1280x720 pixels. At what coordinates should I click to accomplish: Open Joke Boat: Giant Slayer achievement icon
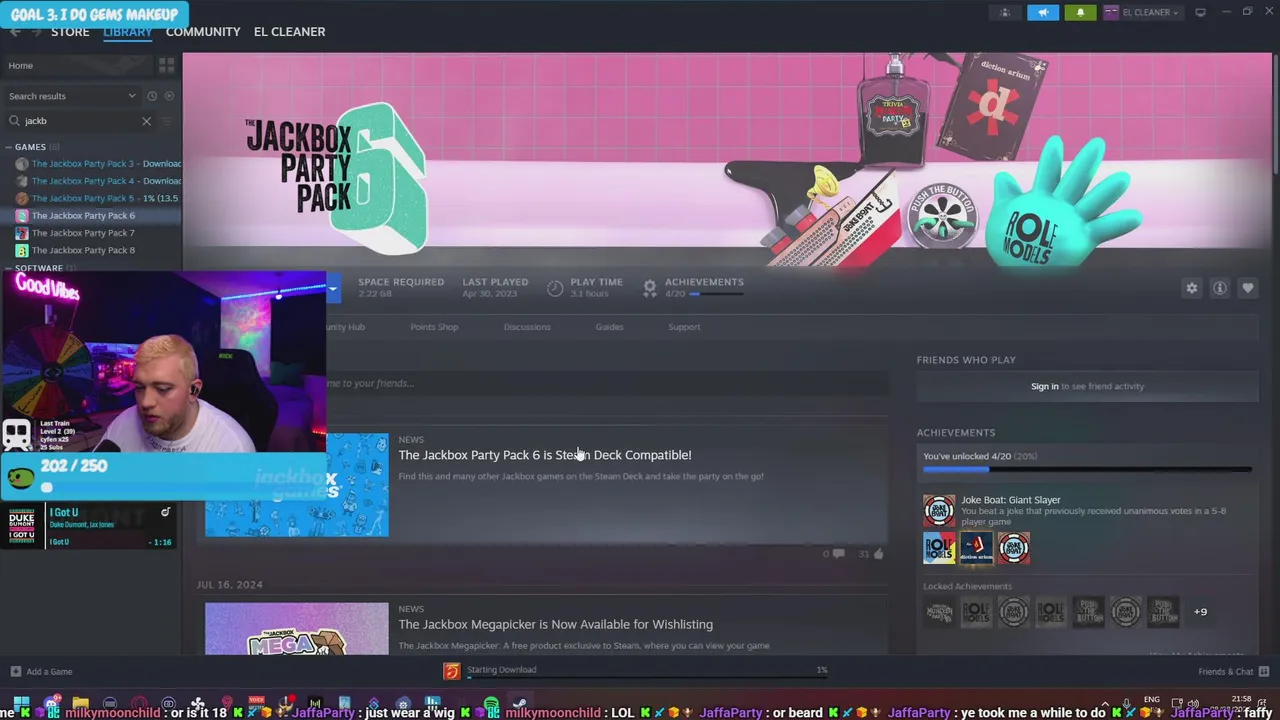[939, 511]
